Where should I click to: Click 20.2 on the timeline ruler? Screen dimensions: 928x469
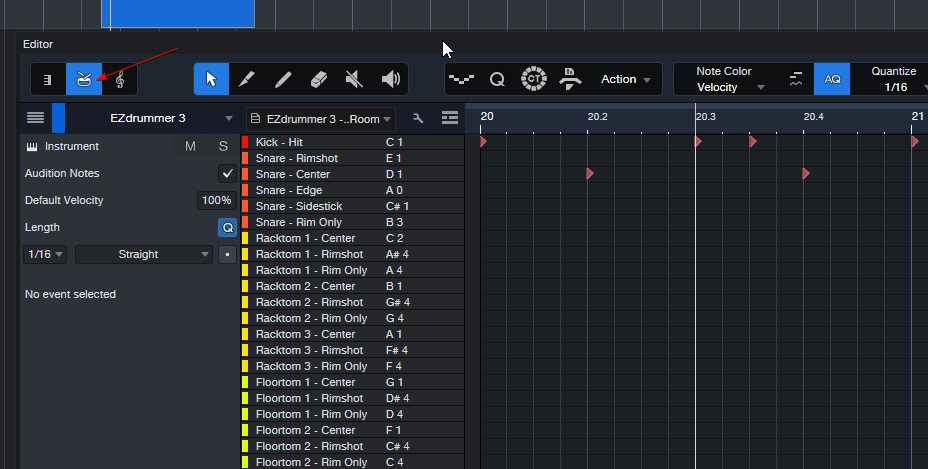pos(597,117)
